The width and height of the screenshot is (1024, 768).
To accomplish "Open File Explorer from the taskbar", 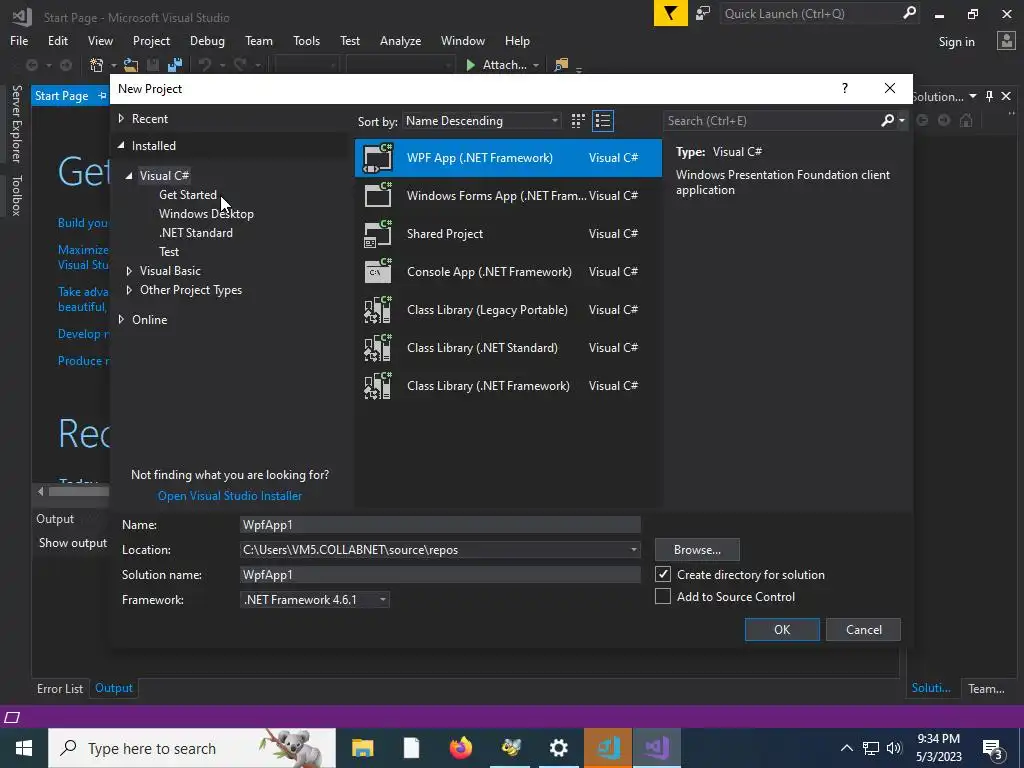I will pyautogui.click(x=362, y=748).
